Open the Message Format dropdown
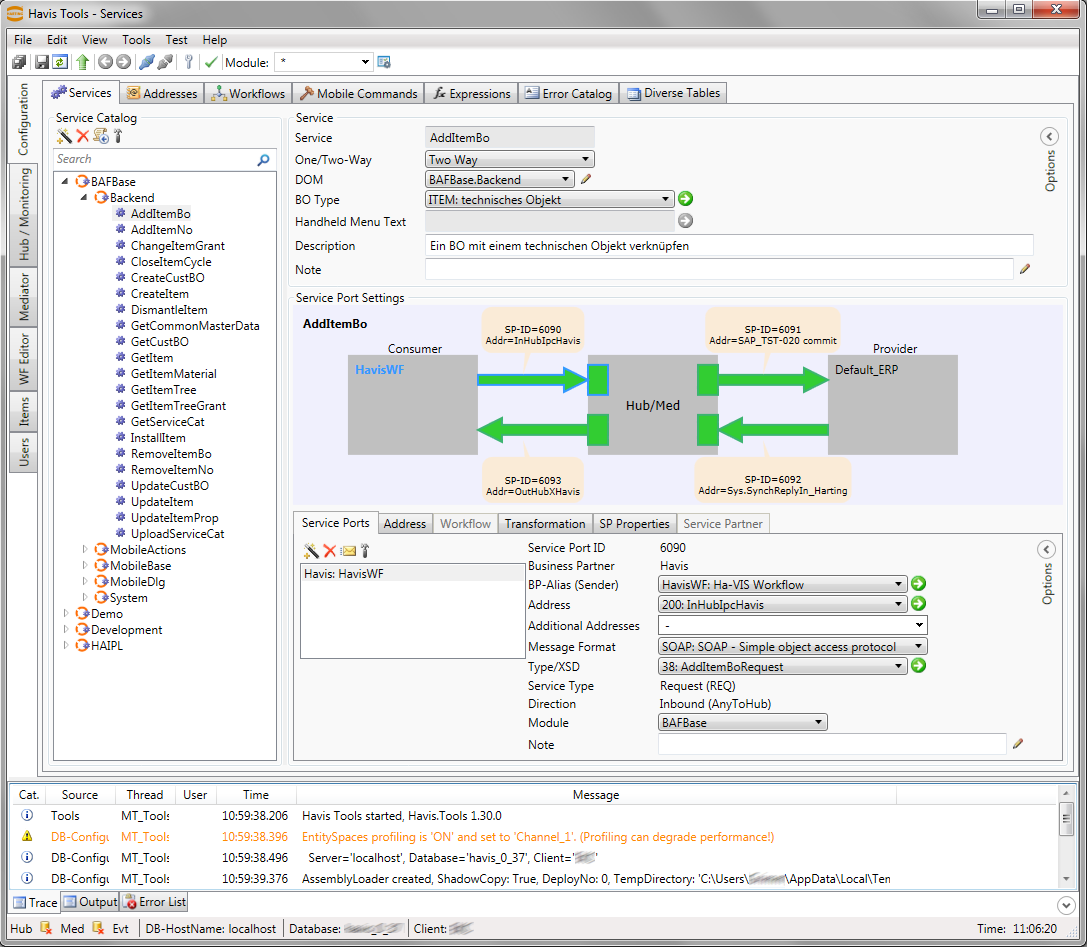The width and height of the screenshot is (1087, 947). click(793, 647)
